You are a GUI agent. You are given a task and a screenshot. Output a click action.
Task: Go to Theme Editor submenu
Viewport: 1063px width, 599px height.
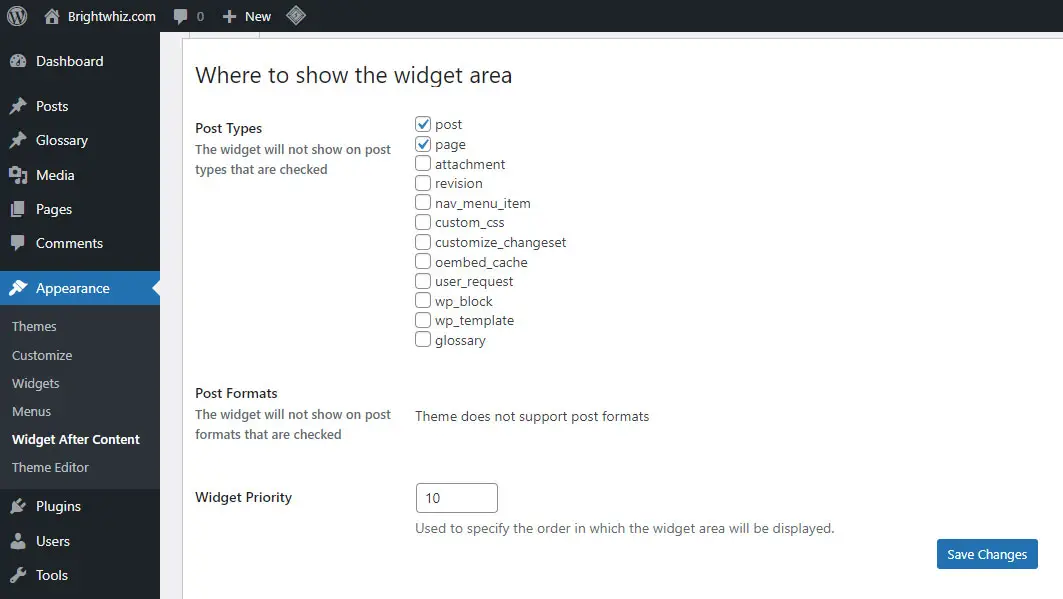point(50,468)
